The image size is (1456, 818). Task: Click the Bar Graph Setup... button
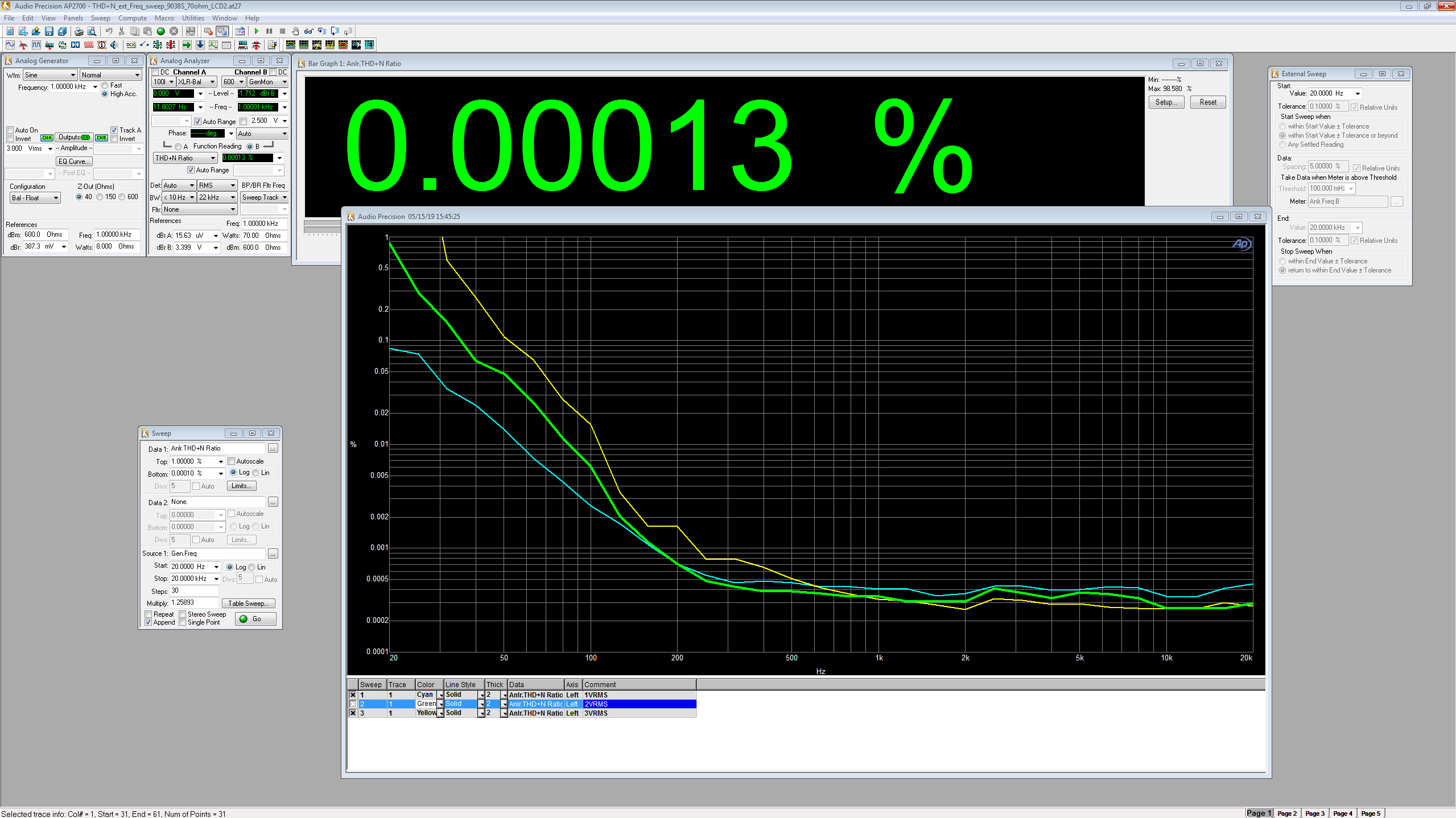(x=1166, y=102)
